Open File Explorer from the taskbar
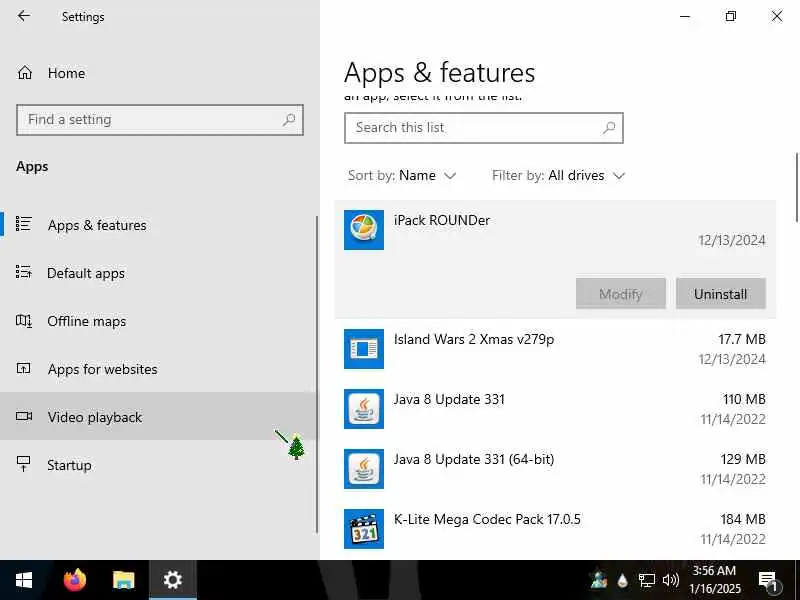This screenshot has height=600, width=800. coord(123,580)
